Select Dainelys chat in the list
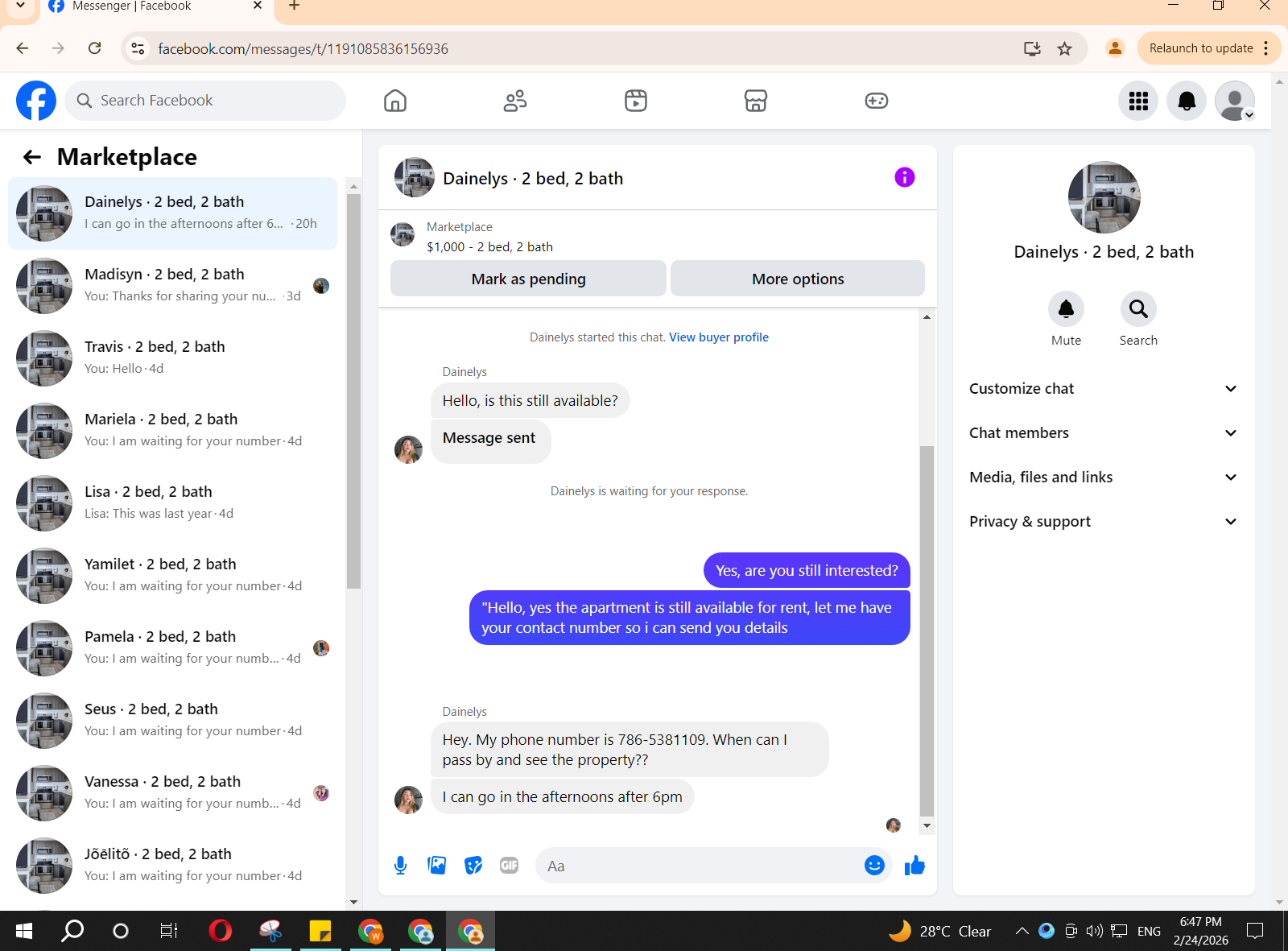 coord(173,213)
